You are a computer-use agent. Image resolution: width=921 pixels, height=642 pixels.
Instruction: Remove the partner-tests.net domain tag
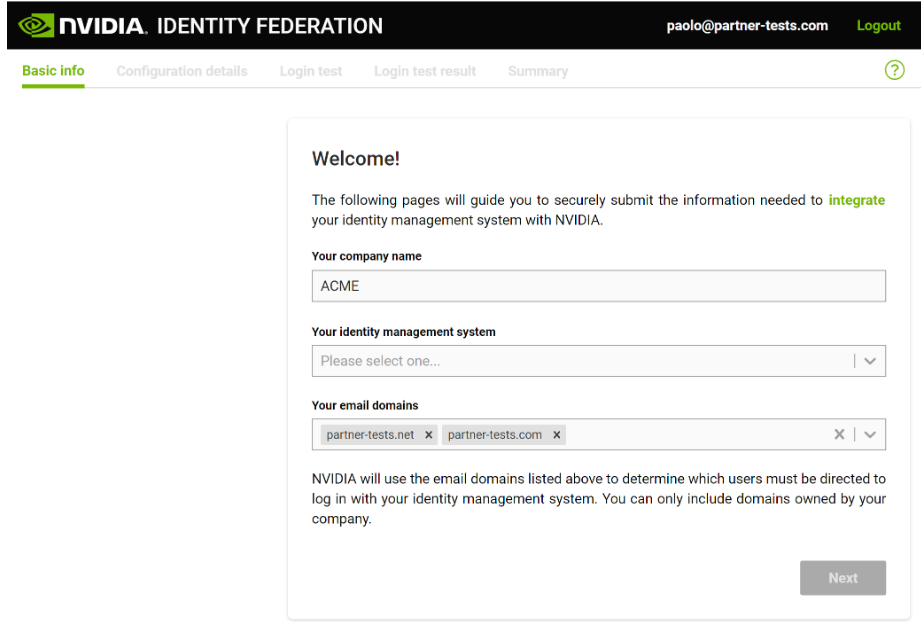click(428, 435)
